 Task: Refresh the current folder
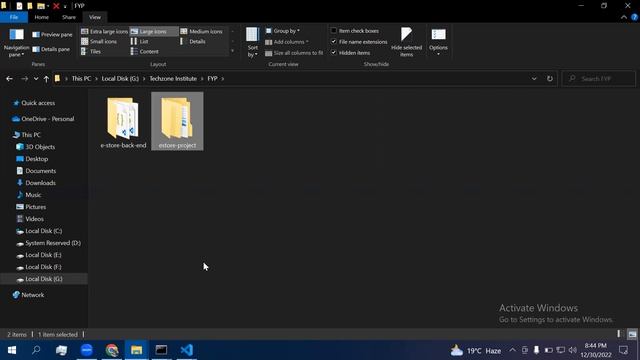point(550,78)
